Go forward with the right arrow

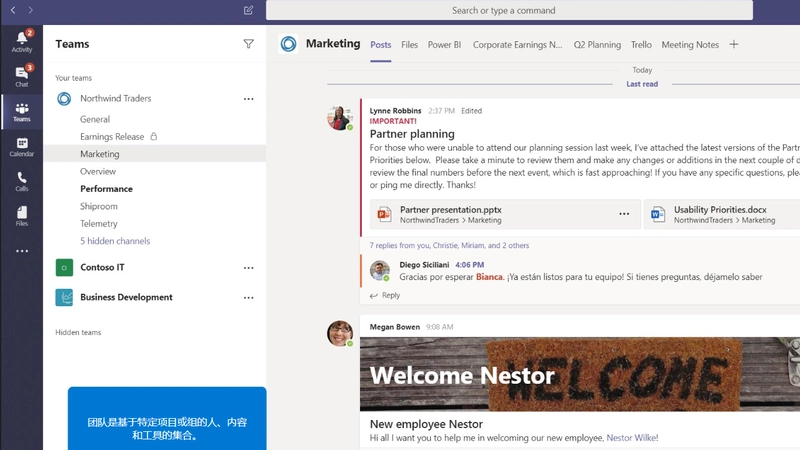point(31,10)
